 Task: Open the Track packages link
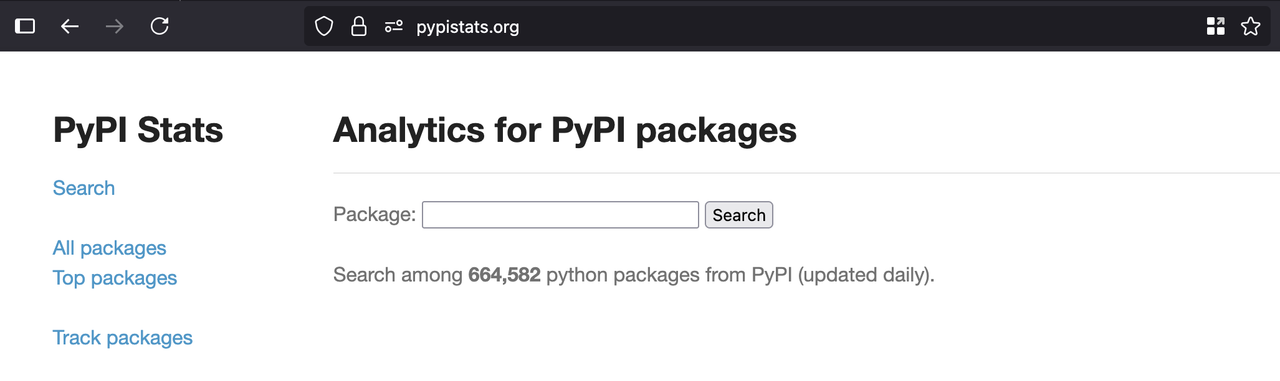pos(123,338)
